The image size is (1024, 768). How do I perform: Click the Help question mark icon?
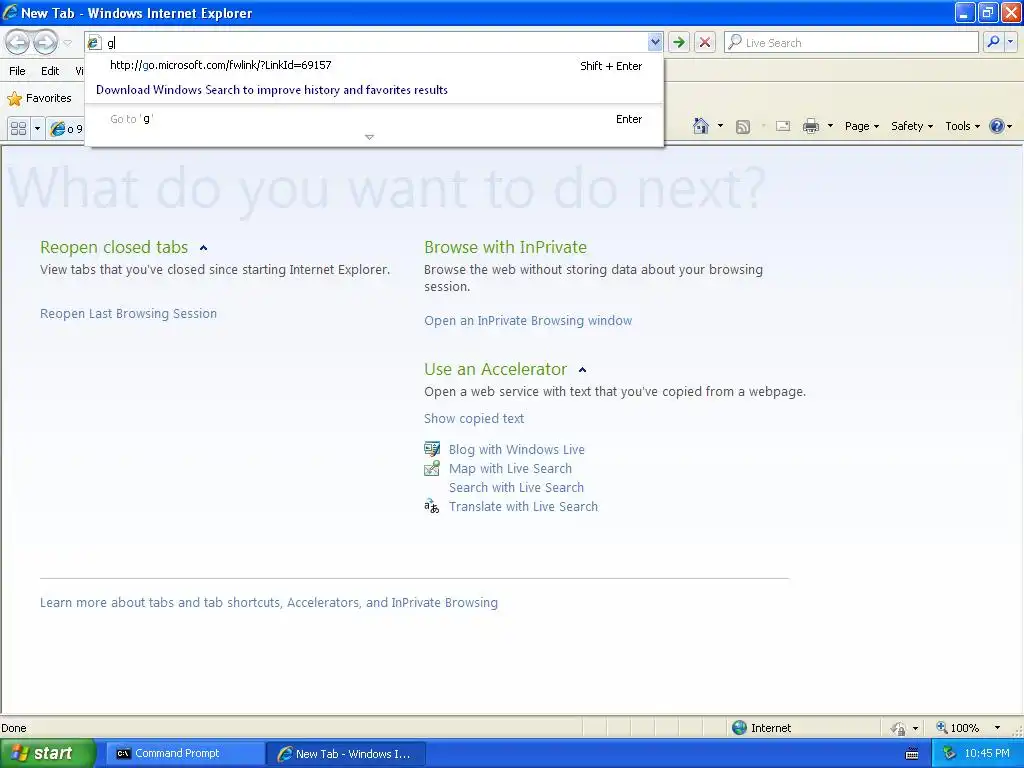pyautogui.click(x=997, y=126)
